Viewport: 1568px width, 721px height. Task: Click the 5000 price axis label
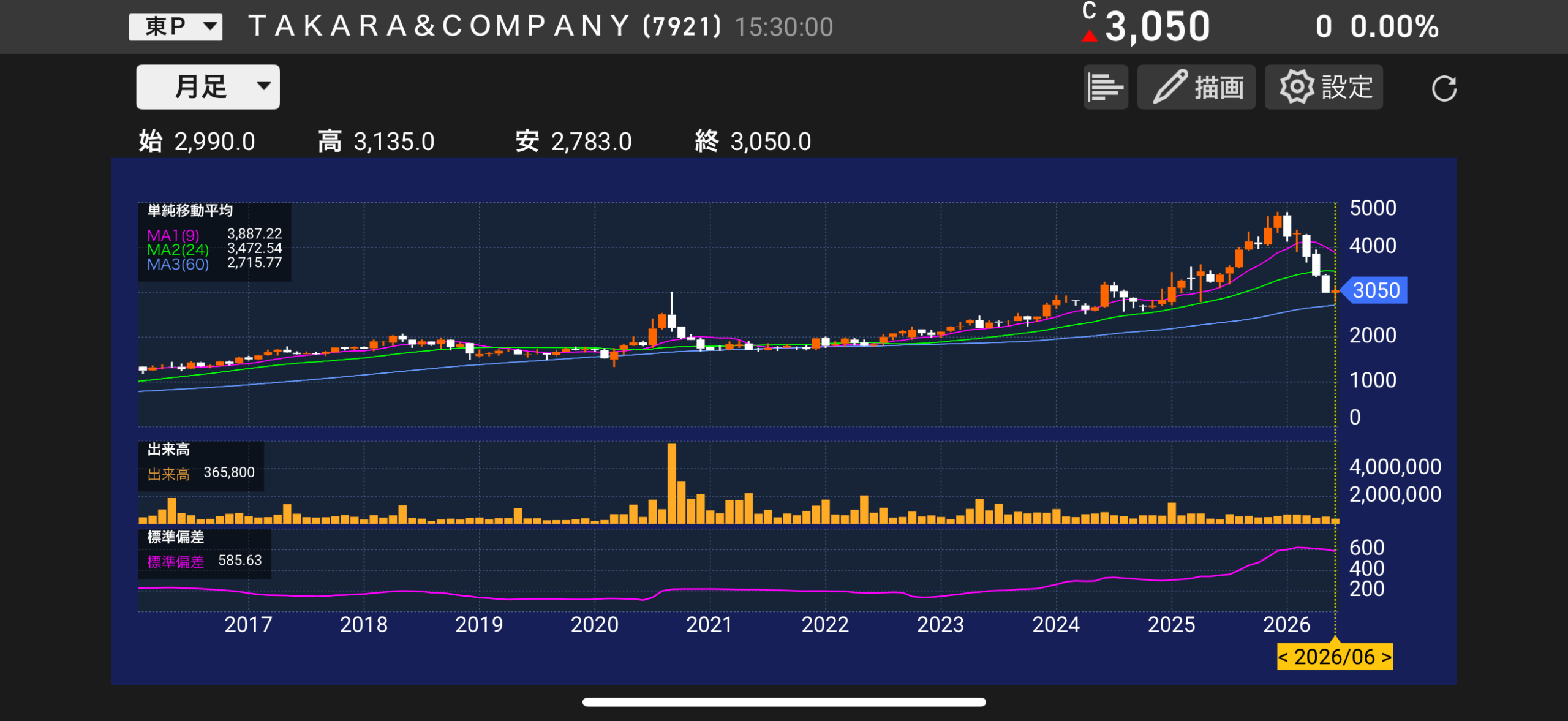(x=1373, y=208)
